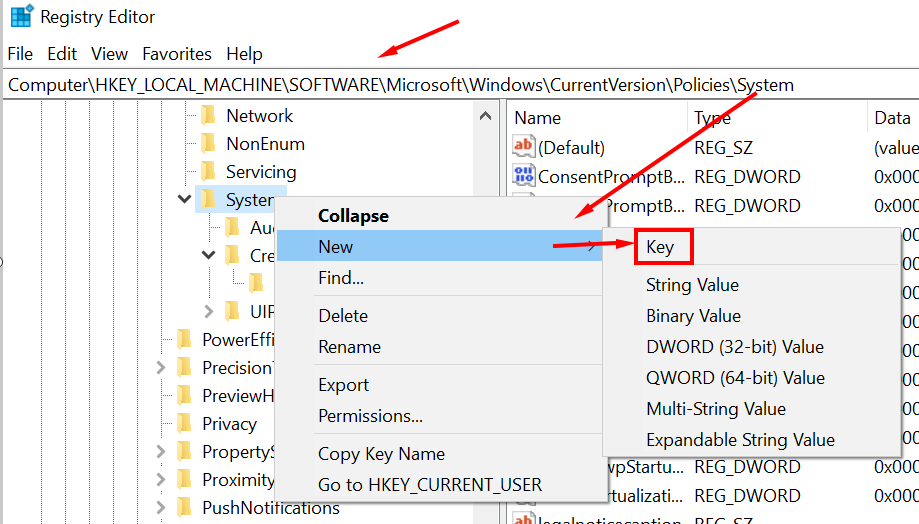The height and width of the screenshot is (524, 919).
Task: Click the REG_SZ type of (Default)
Action: (723, 147)
